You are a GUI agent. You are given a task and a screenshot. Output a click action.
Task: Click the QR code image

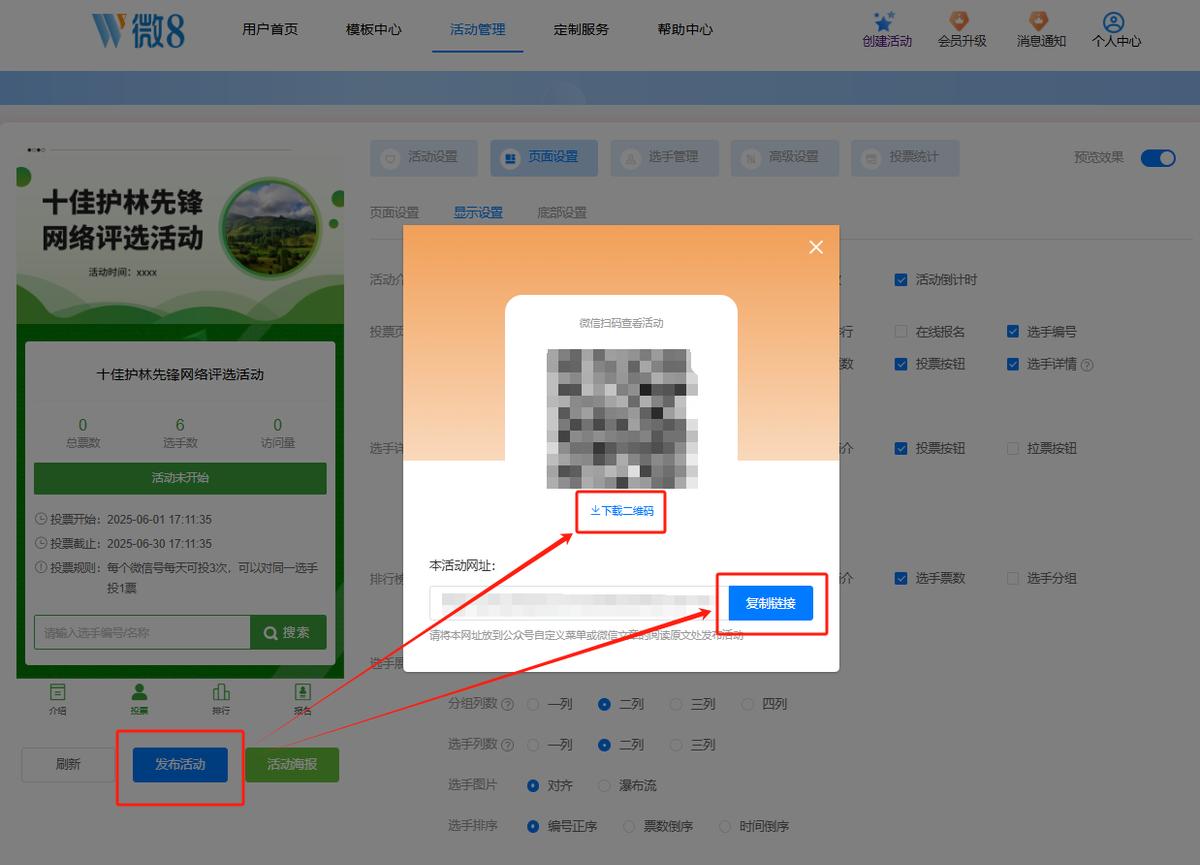(621, 419)
